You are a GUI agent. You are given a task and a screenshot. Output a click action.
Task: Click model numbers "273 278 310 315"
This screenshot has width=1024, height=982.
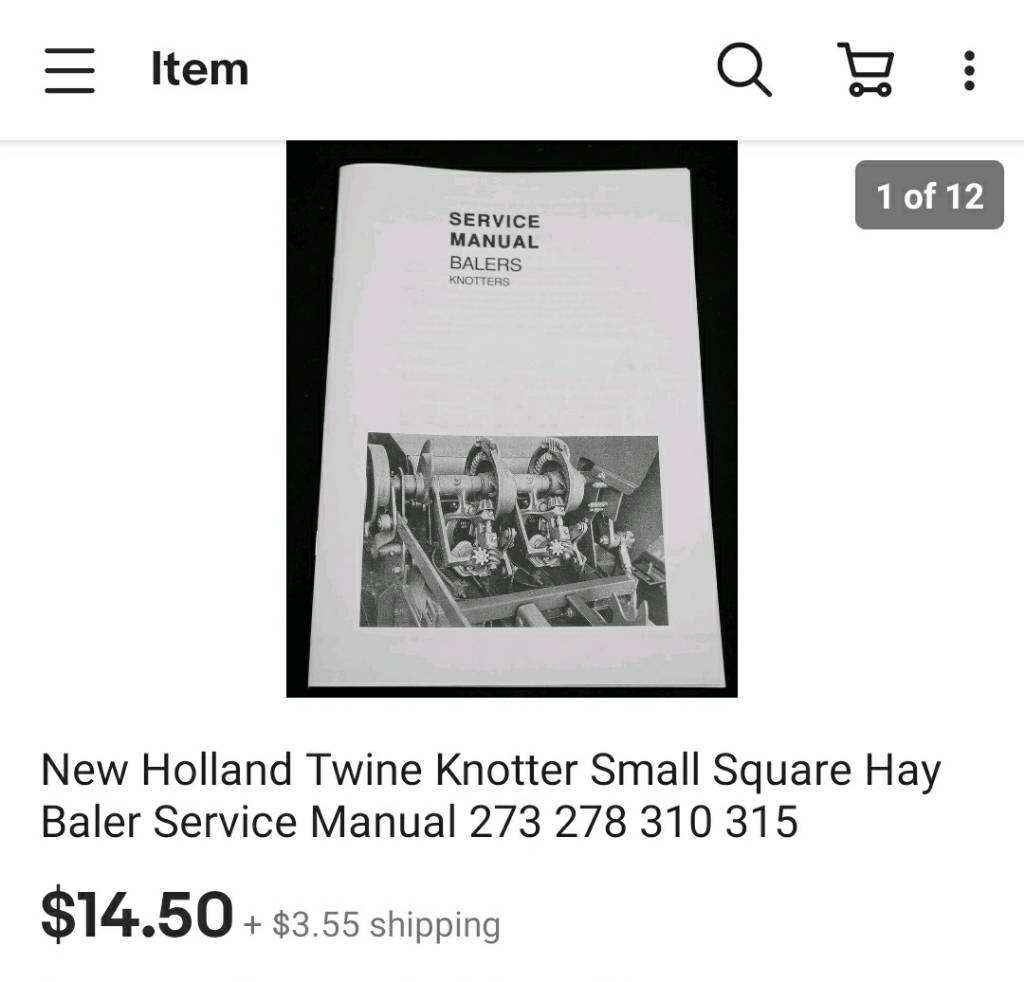coord(633,821)
